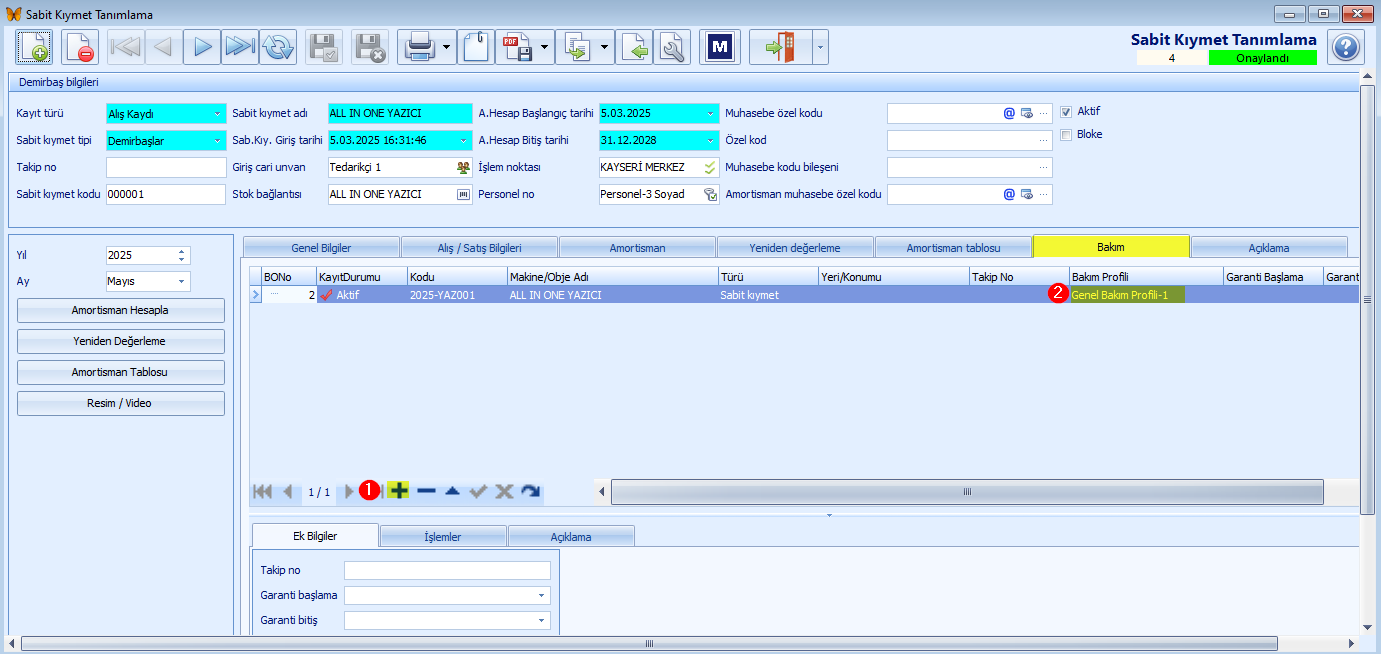Open the Kayıt türü dropdown
This screenshot has height=654, width=1381.
[x=217, y=113]
